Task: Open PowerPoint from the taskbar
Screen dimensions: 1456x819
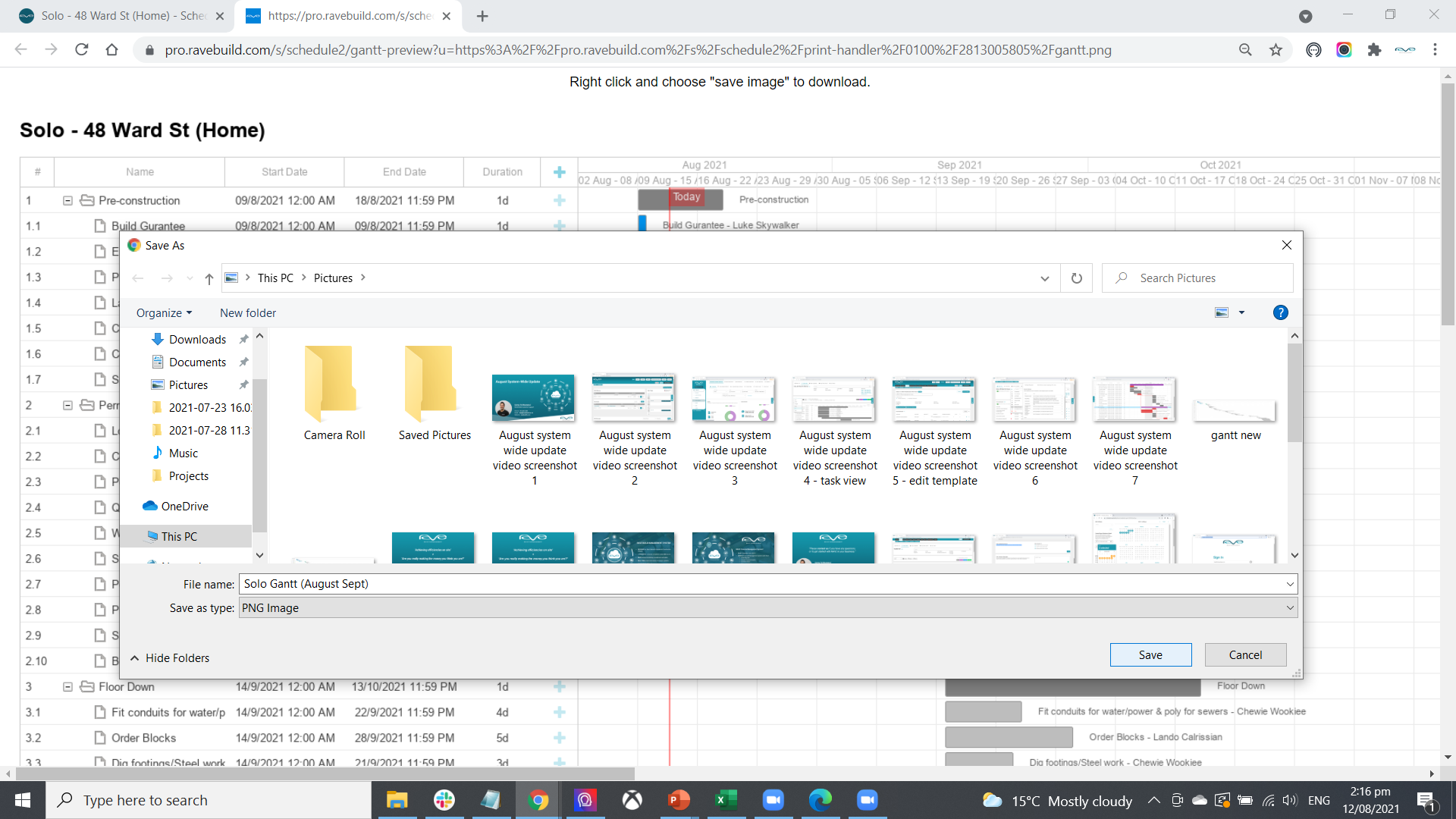Action: [679, 800]
